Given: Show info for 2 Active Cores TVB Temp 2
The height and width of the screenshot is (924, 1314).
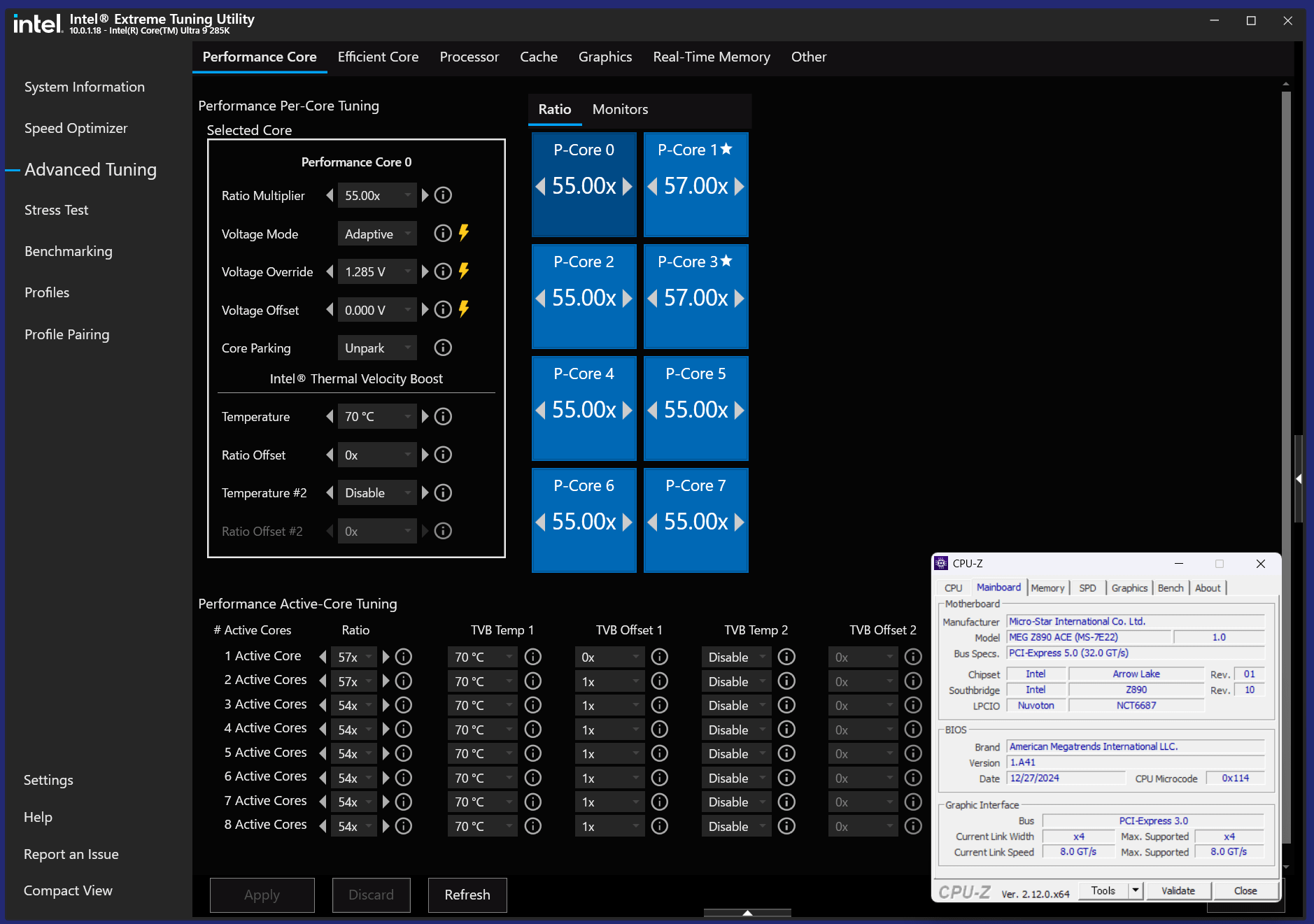Looking at the screenshot, I should [787, 681].
